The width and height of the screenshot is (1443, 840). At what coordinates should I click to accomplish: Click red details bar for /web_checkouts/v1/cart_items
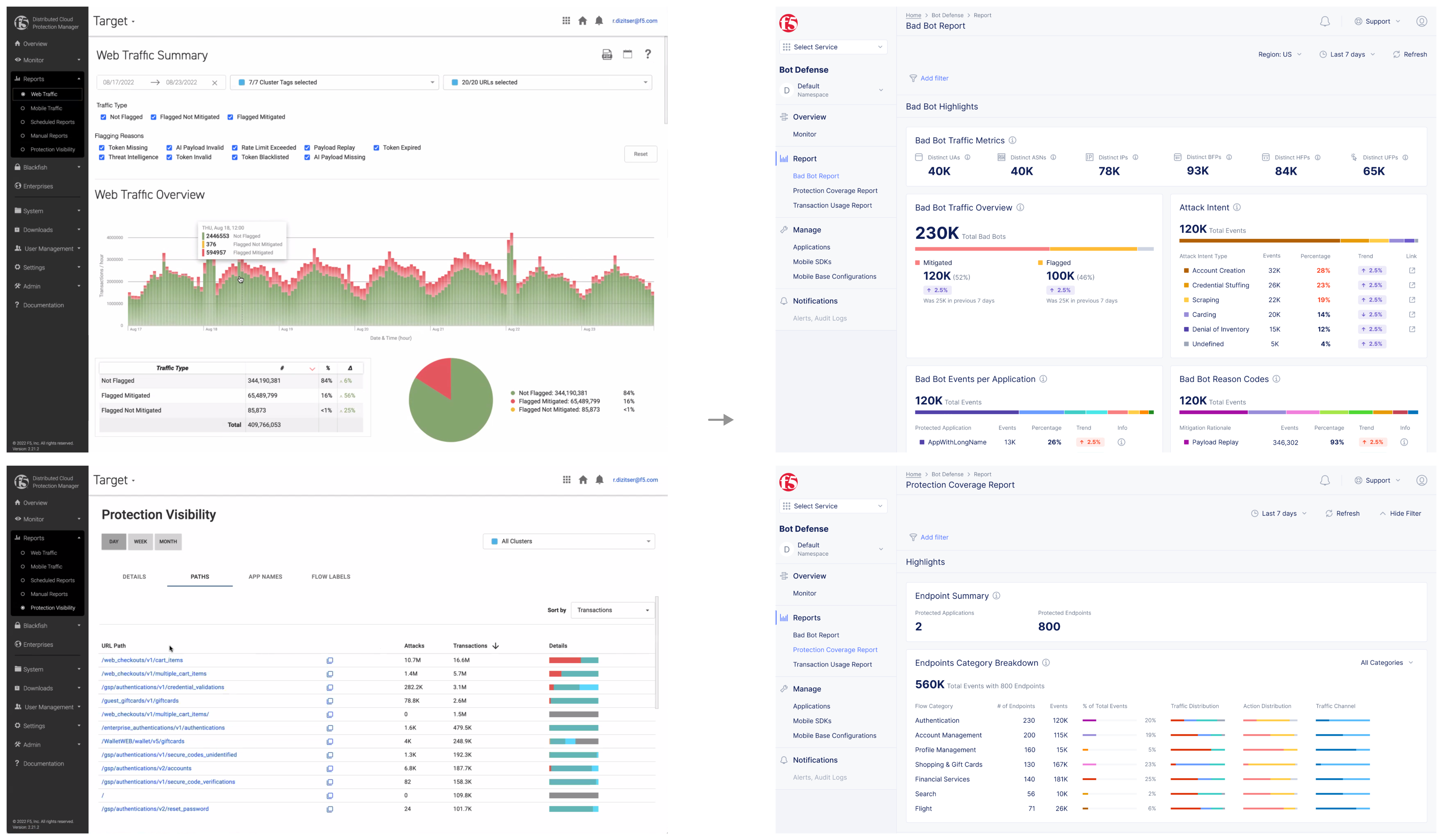click(565, 661)
